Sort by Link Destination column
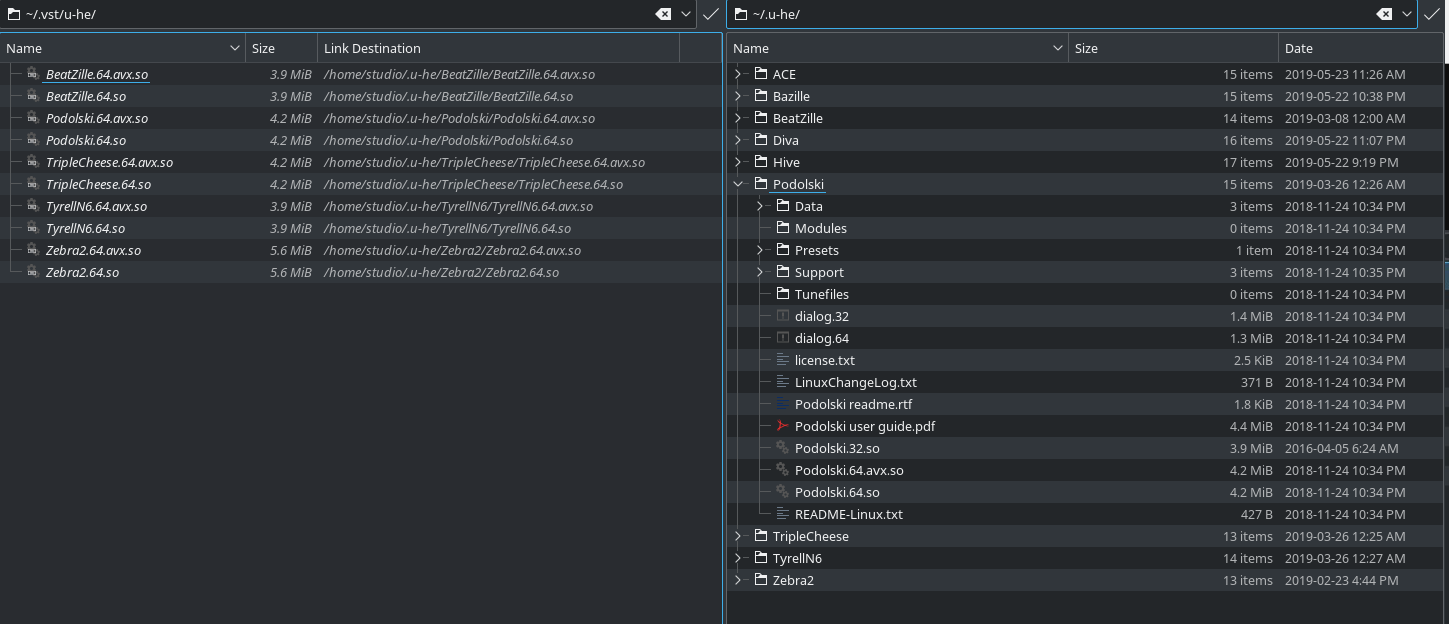The width and height of the screenshot is (1449, 624). click(x=498, y=48)
